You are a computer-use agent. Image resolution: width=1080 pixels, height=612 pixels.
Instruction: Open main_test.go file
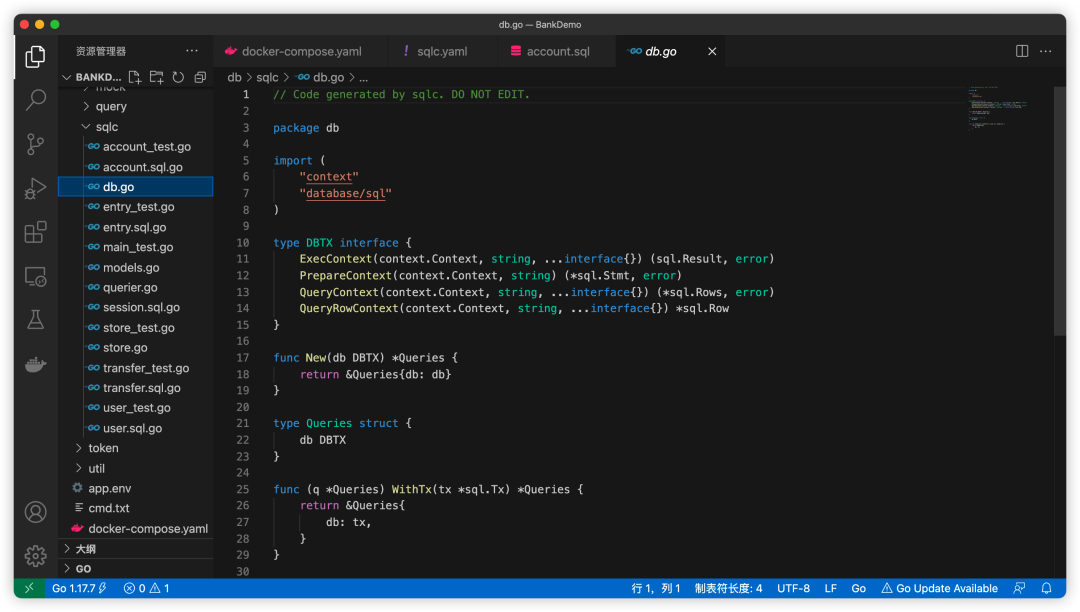click(x=136, y=247)
